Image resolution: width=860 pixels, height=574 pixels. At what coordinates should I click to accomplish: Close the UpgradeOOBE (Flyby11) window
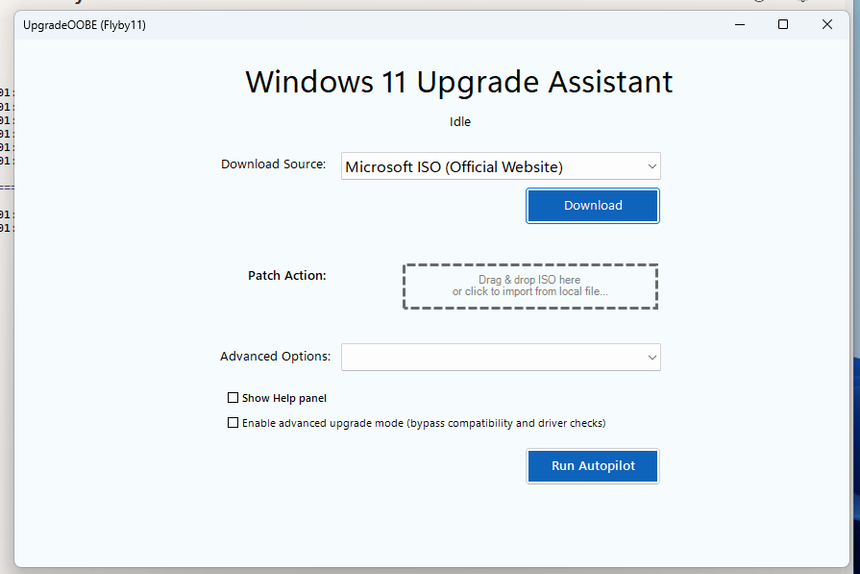click(x=827, y=25)
